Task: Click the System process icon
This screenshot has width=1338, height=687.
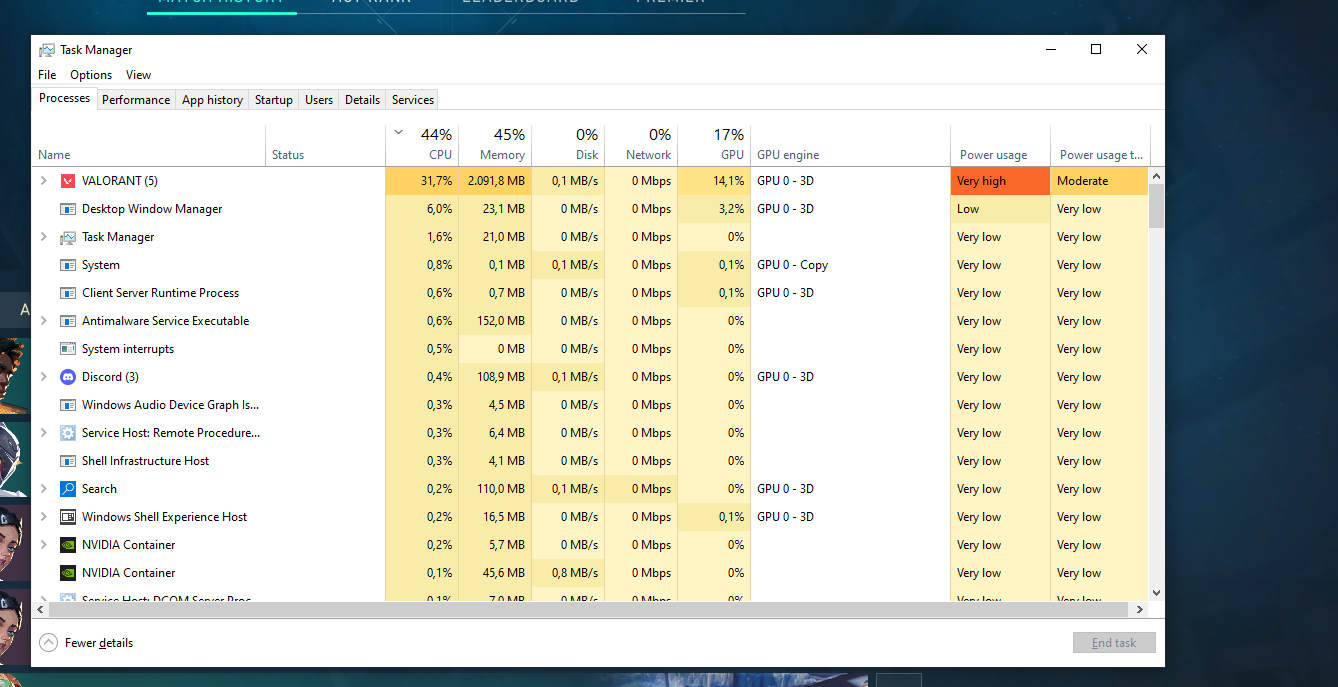Action: coord(68,265)
